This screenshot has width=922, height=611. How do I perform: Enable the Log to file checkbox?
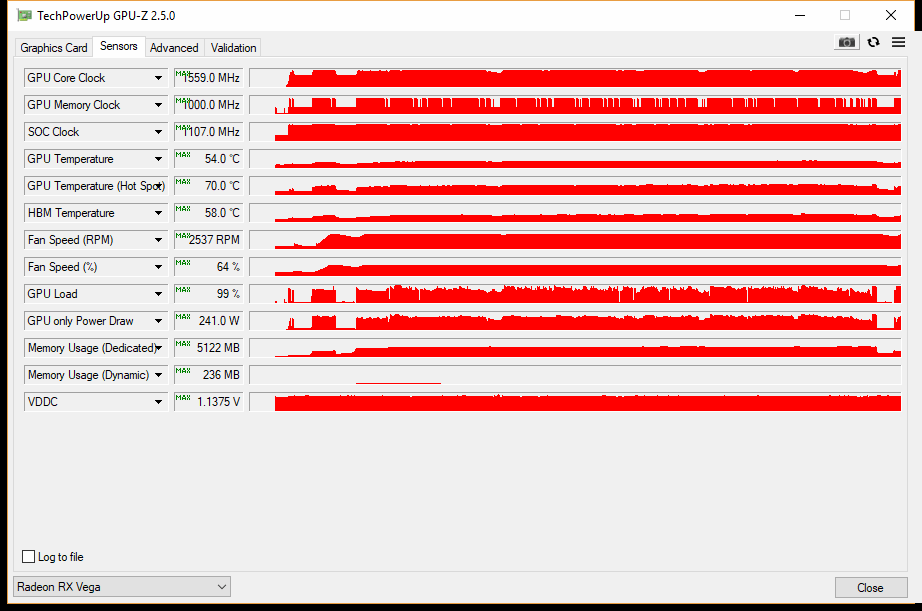click(28, 556)
